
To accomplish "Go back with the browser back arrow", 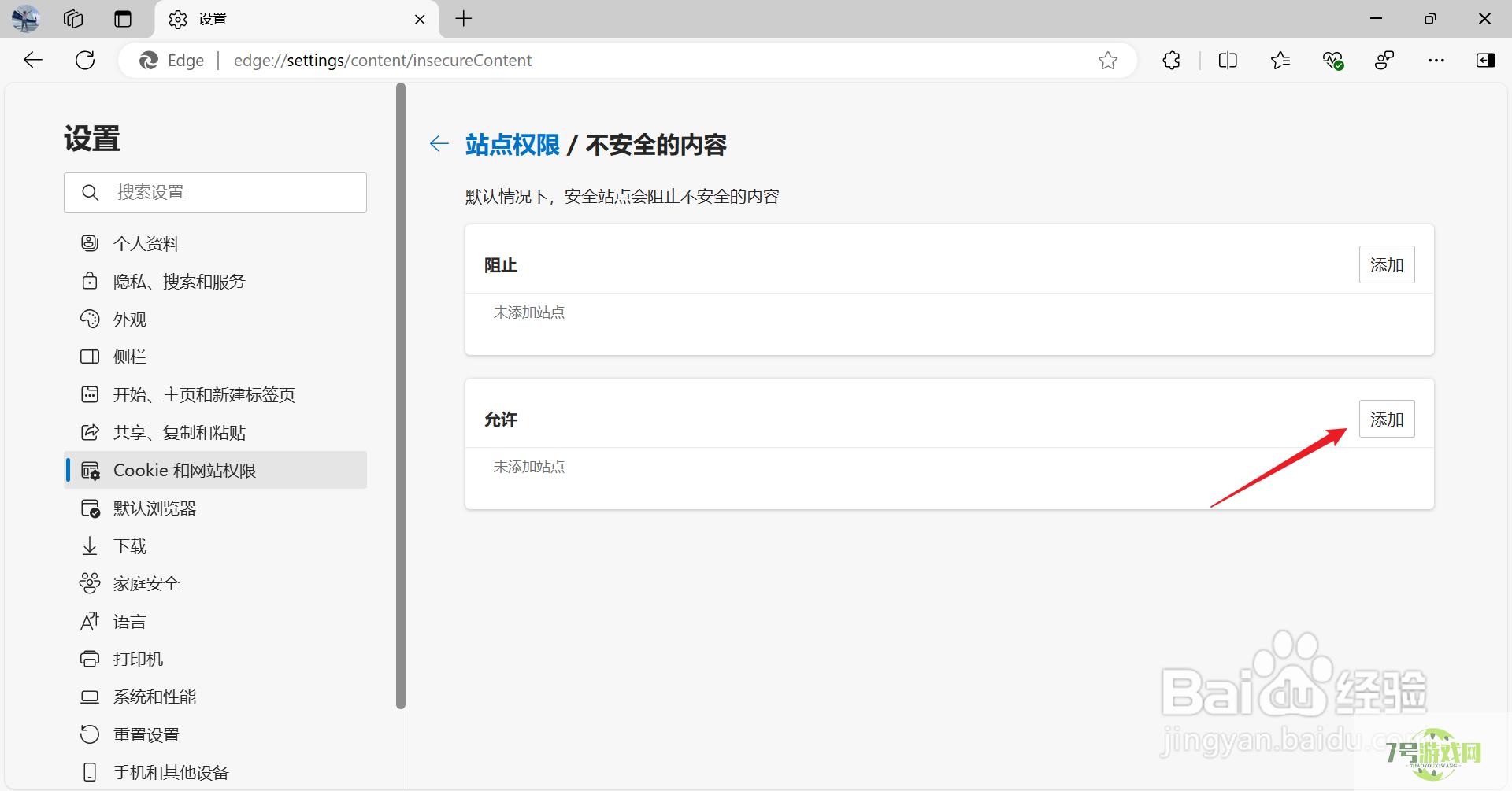I will 33,61.
